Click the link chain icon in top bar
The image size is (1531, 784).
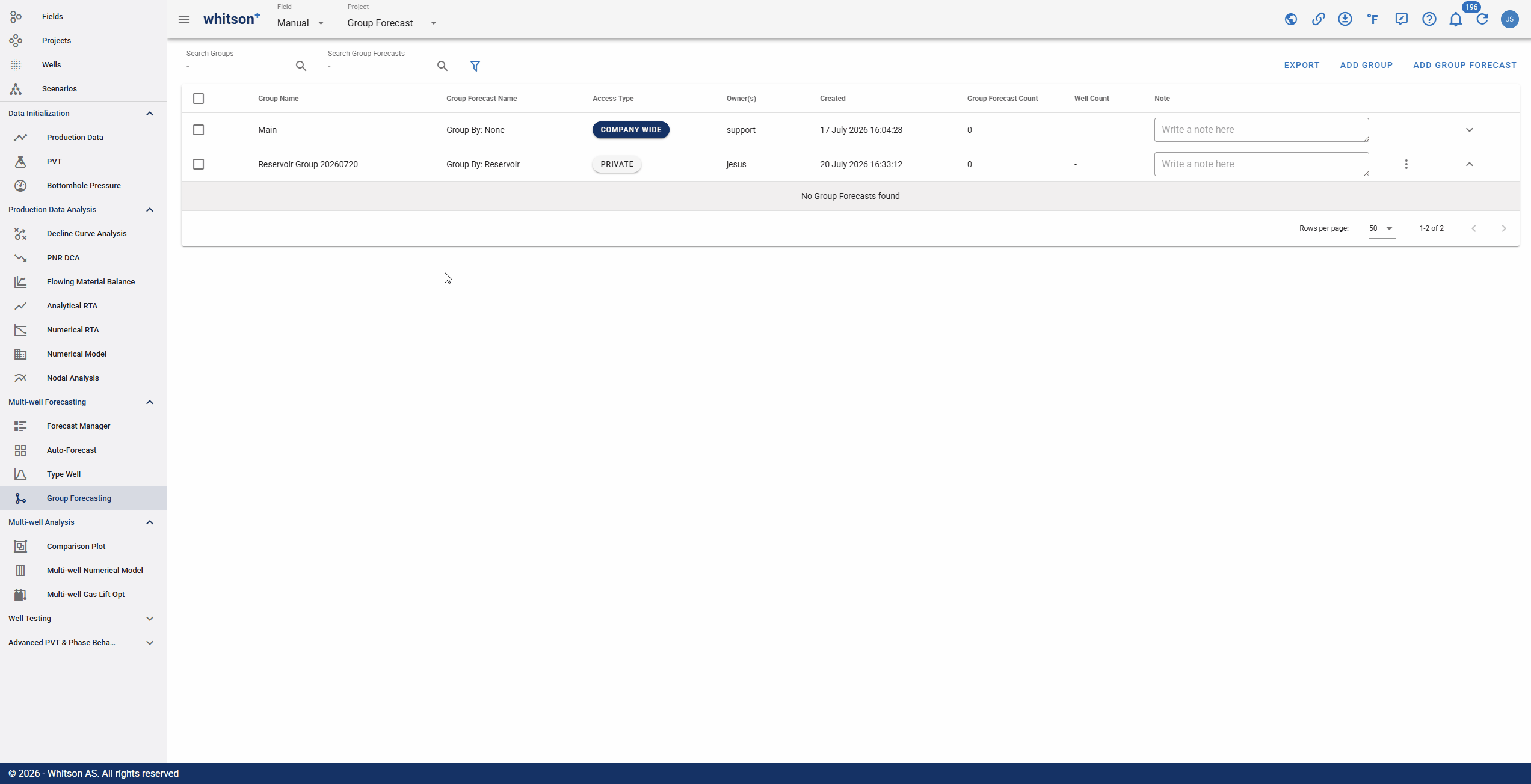(1318, 19)
